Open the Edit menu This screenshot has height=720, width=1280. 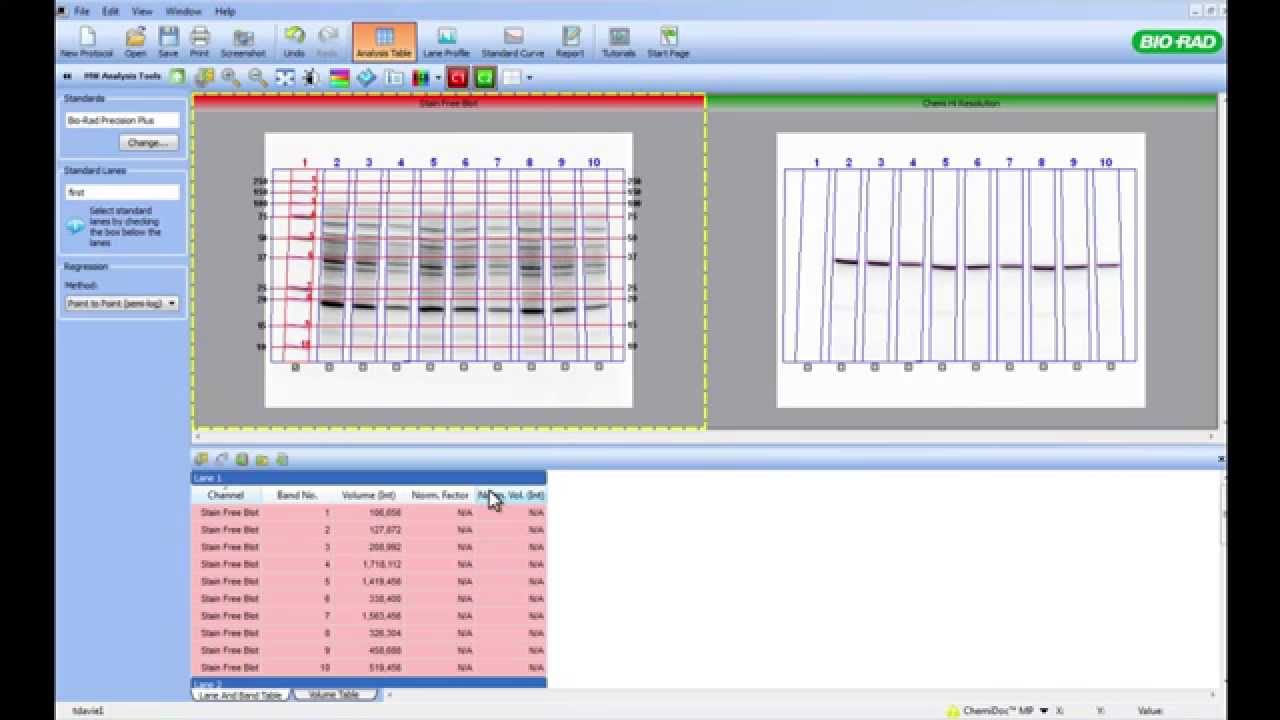[111, 11]
